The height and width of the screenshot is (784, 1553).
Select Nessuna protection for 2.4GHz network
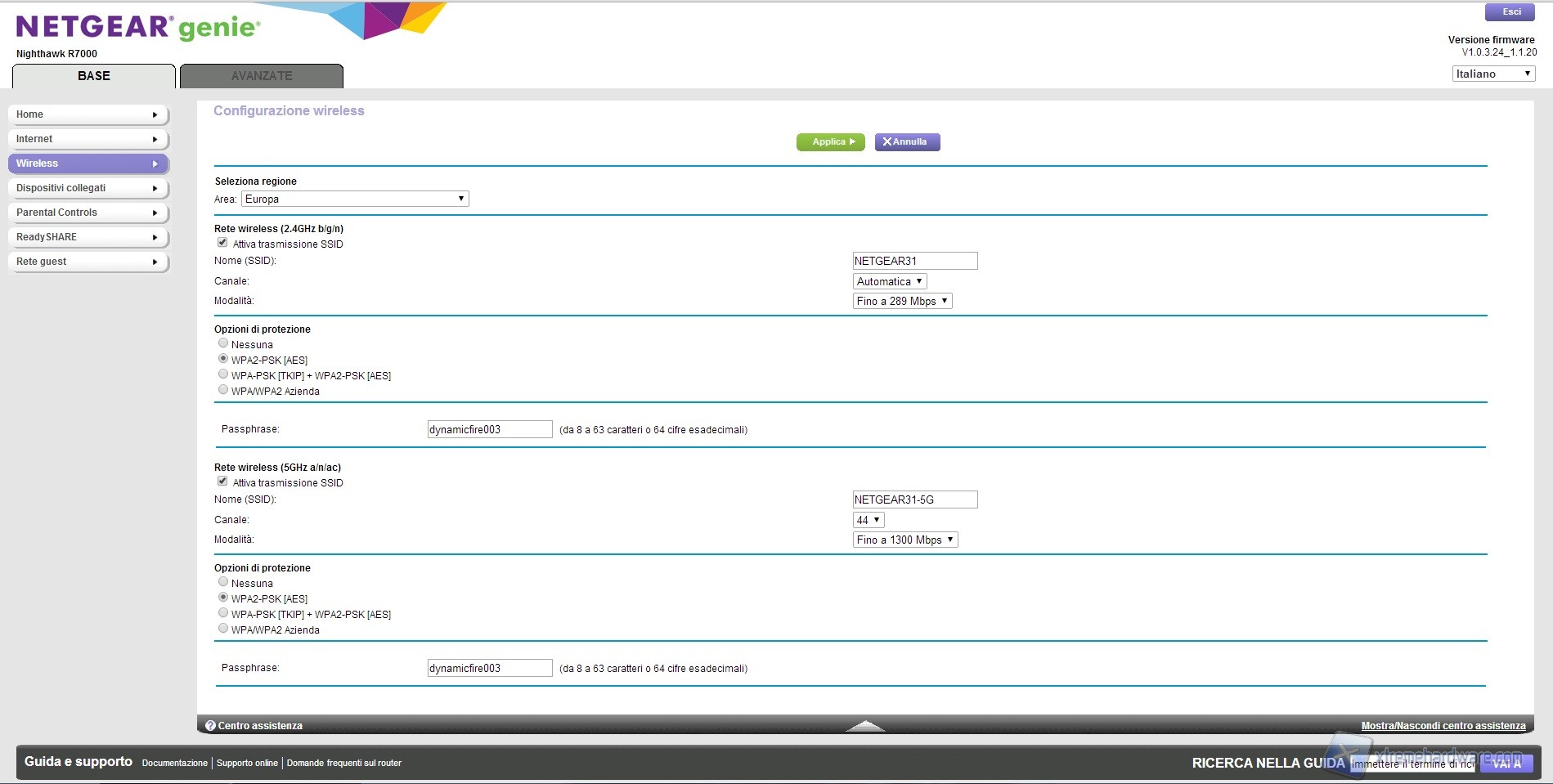tap(223, 343)
